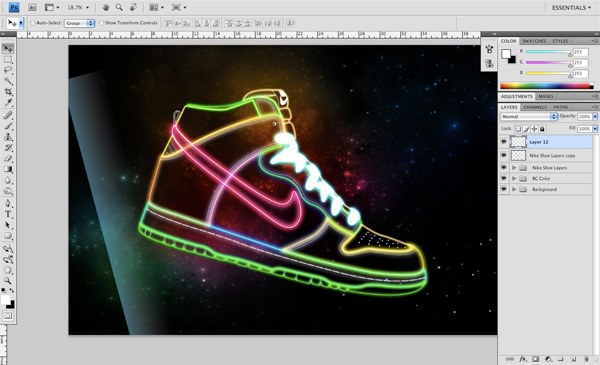
Task: Launch Adobe Bridge from top bar
Action: pos(33,7)
